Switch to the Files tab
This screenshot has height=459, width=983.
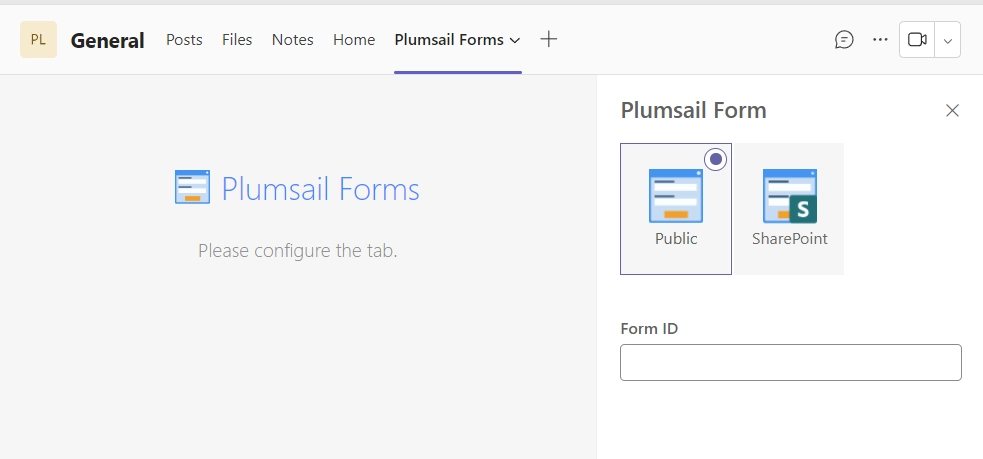tap(237, 40)
